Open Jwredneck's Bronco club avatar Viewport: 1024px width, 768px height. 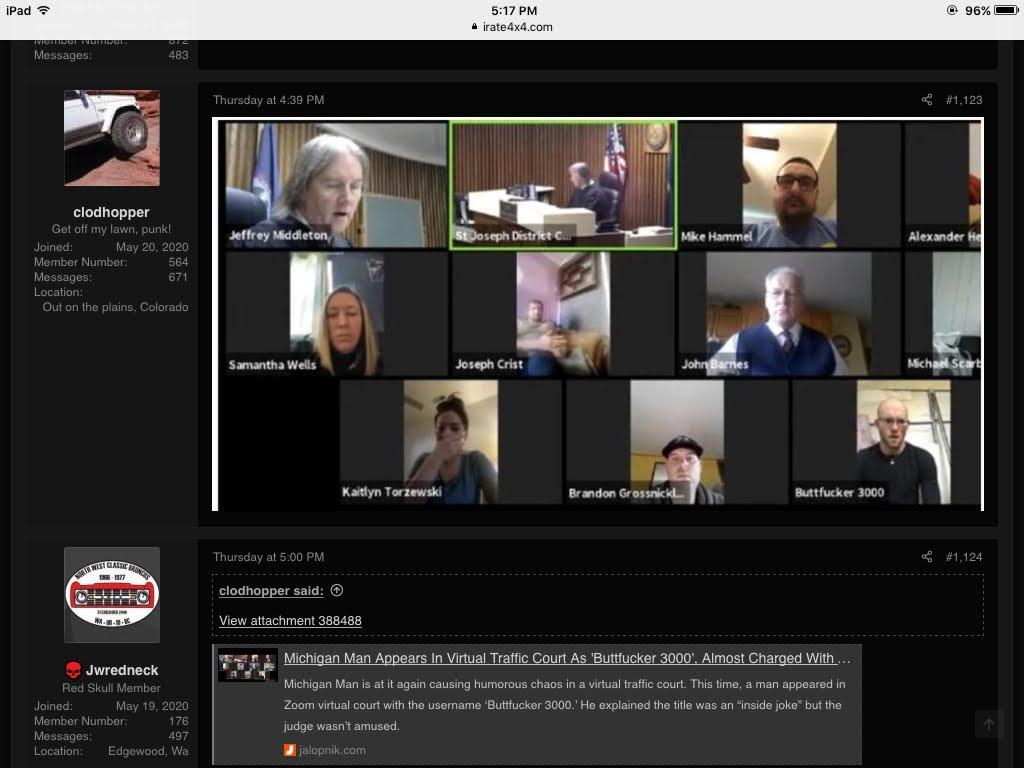point(112,595)
